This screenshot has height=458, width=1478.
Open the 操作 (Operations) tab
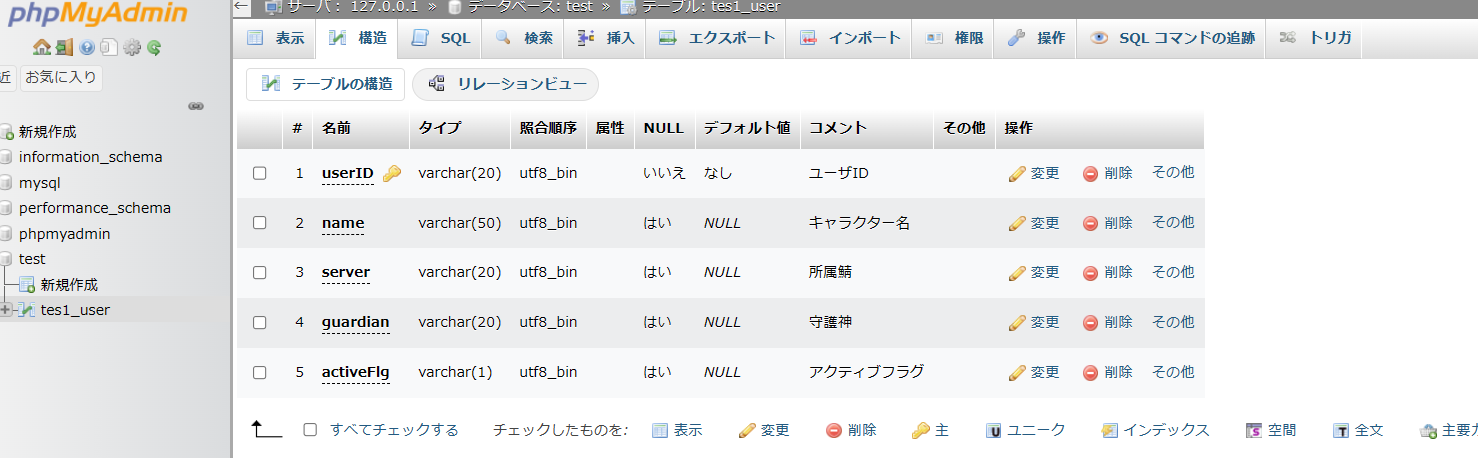1036,38
